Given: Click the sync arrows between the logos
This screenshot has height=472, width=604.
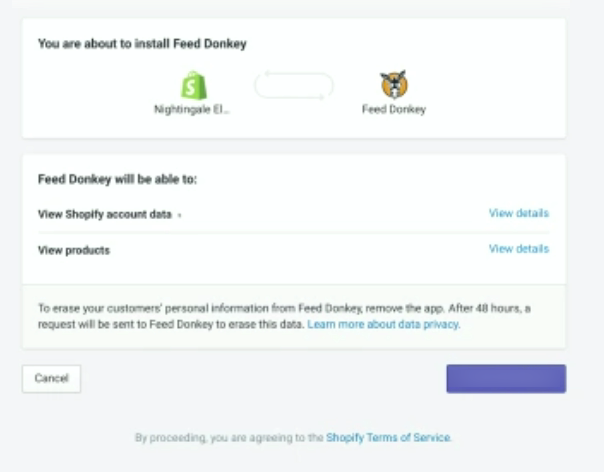Looking at the screenshot, I should [x=294, y=85].
